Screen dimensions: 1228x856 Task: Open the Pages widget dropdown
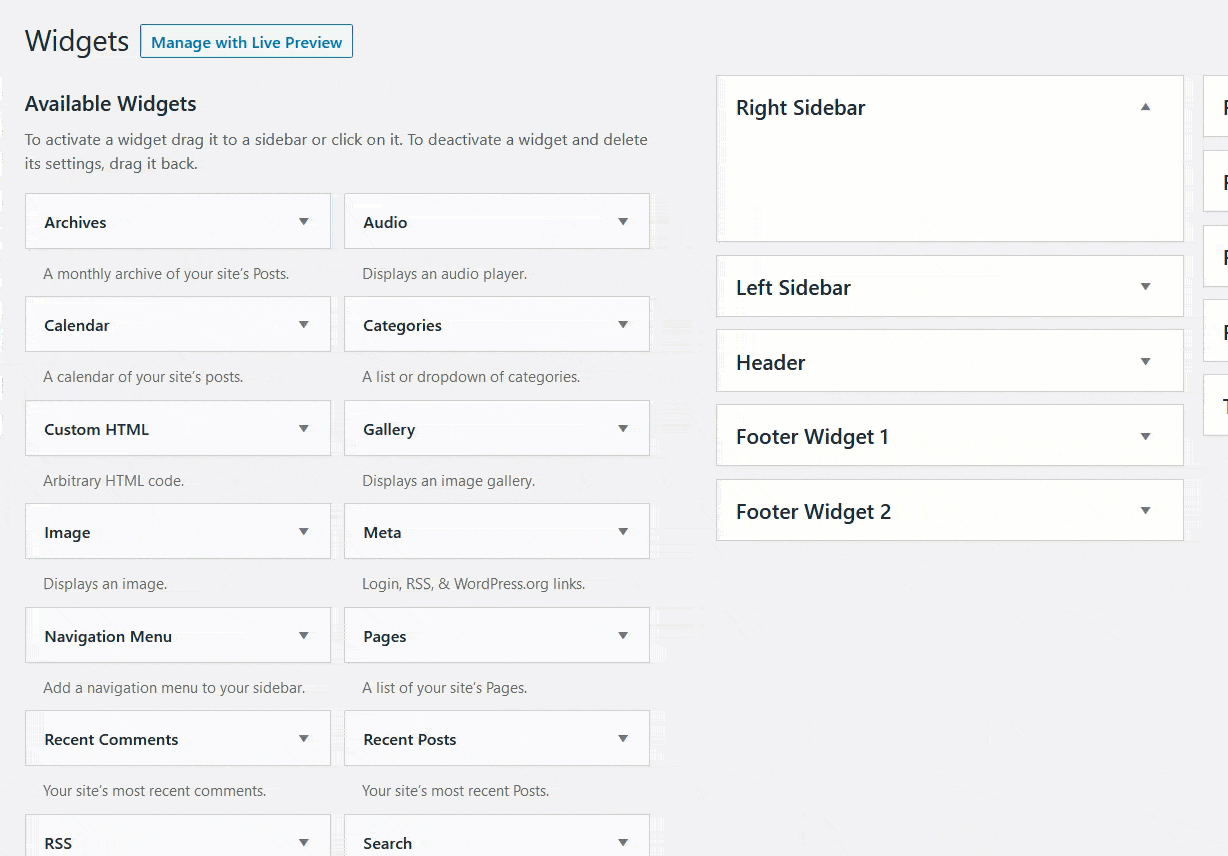[x=623, y=635]
